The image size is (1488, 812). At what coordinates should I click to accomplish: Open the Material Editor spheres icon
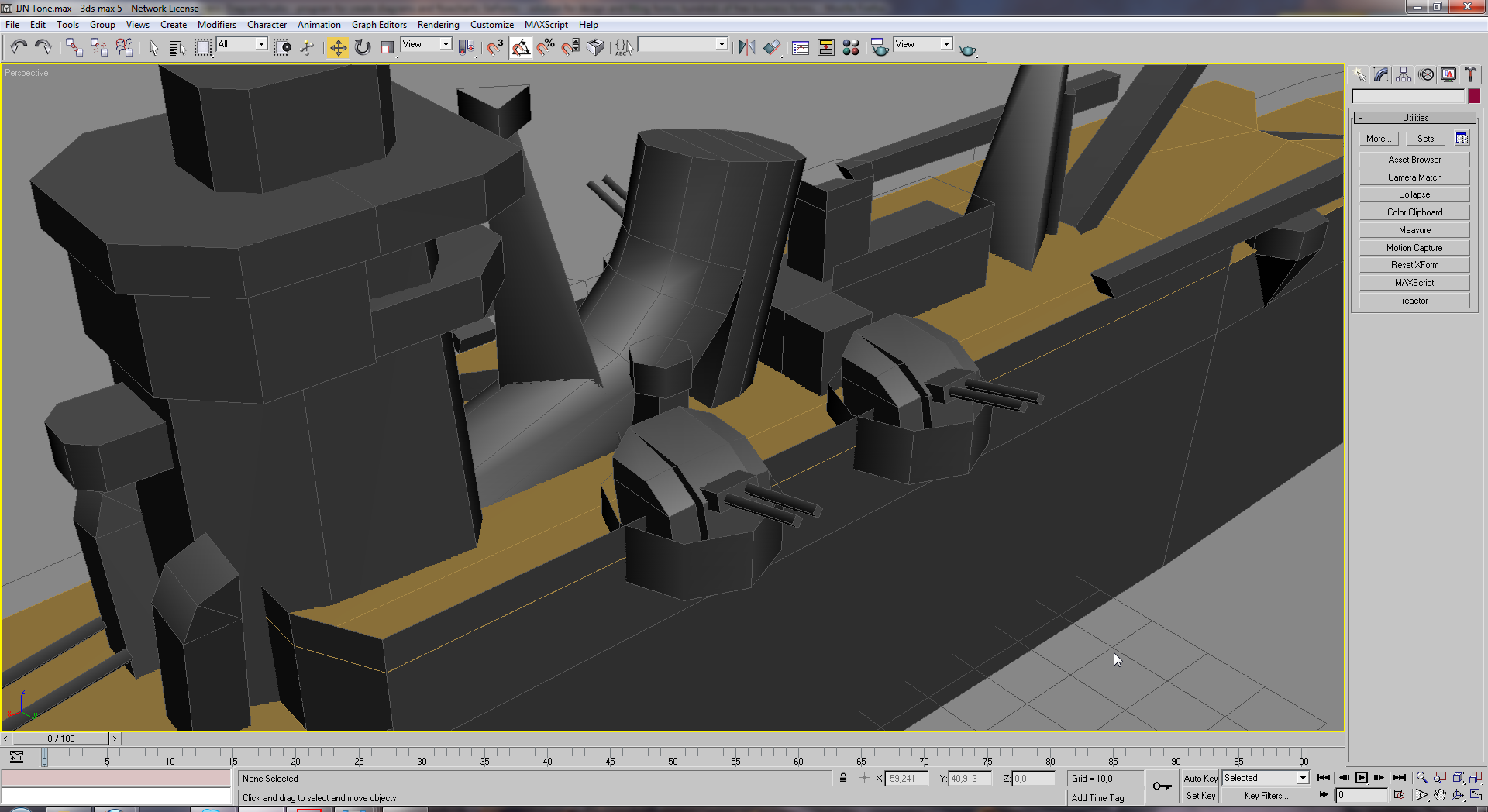pyautogui.click(x=851, y=48)
